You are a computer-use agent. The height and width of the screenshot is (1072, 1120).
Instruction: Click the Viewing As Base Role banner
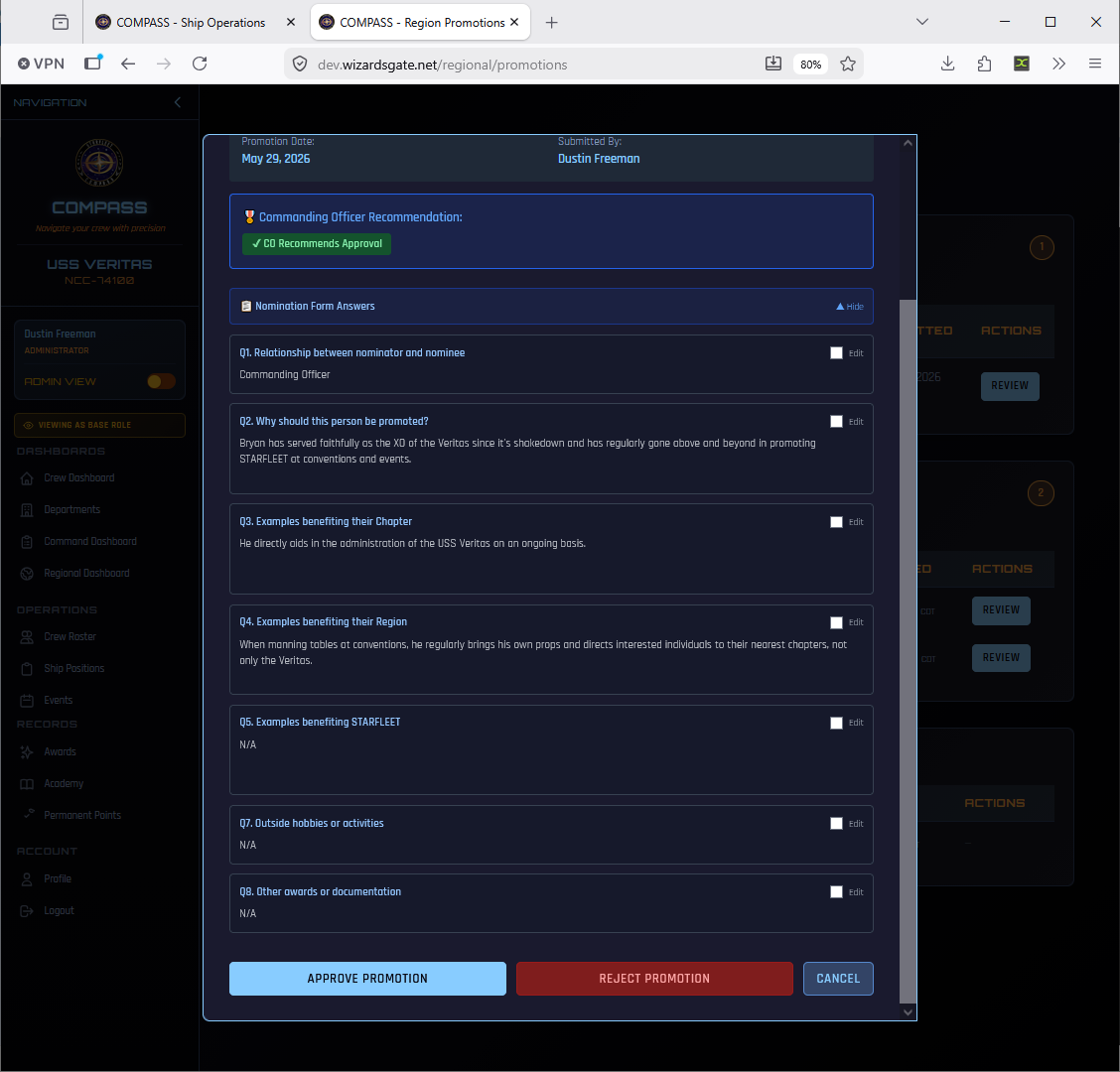(x=99, y=425)
